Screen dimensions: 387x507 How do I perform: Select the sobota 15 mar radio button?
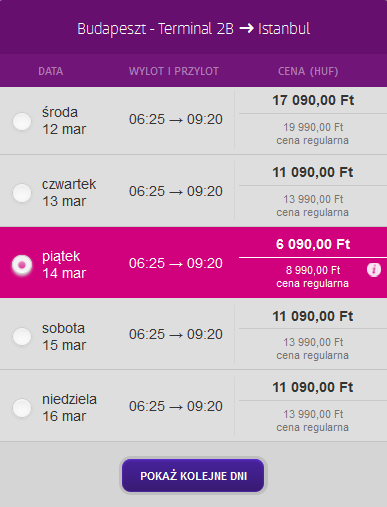pyautogui.click(x=22, y=336)
